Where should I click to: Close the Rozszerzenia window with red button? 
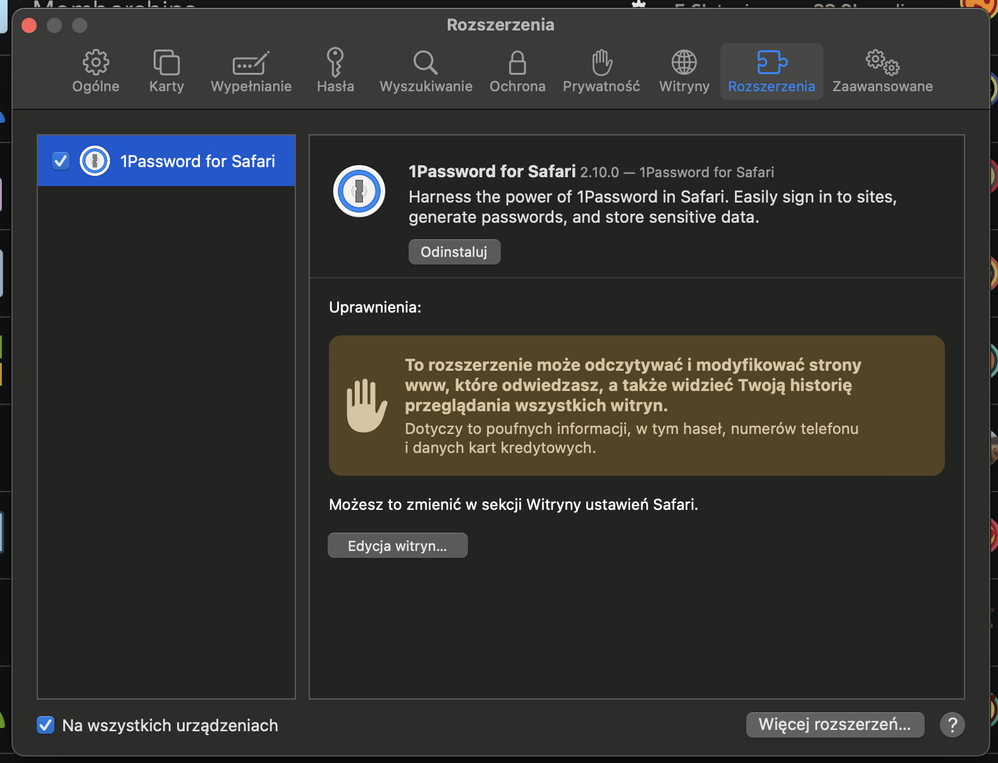coord(29,25)
